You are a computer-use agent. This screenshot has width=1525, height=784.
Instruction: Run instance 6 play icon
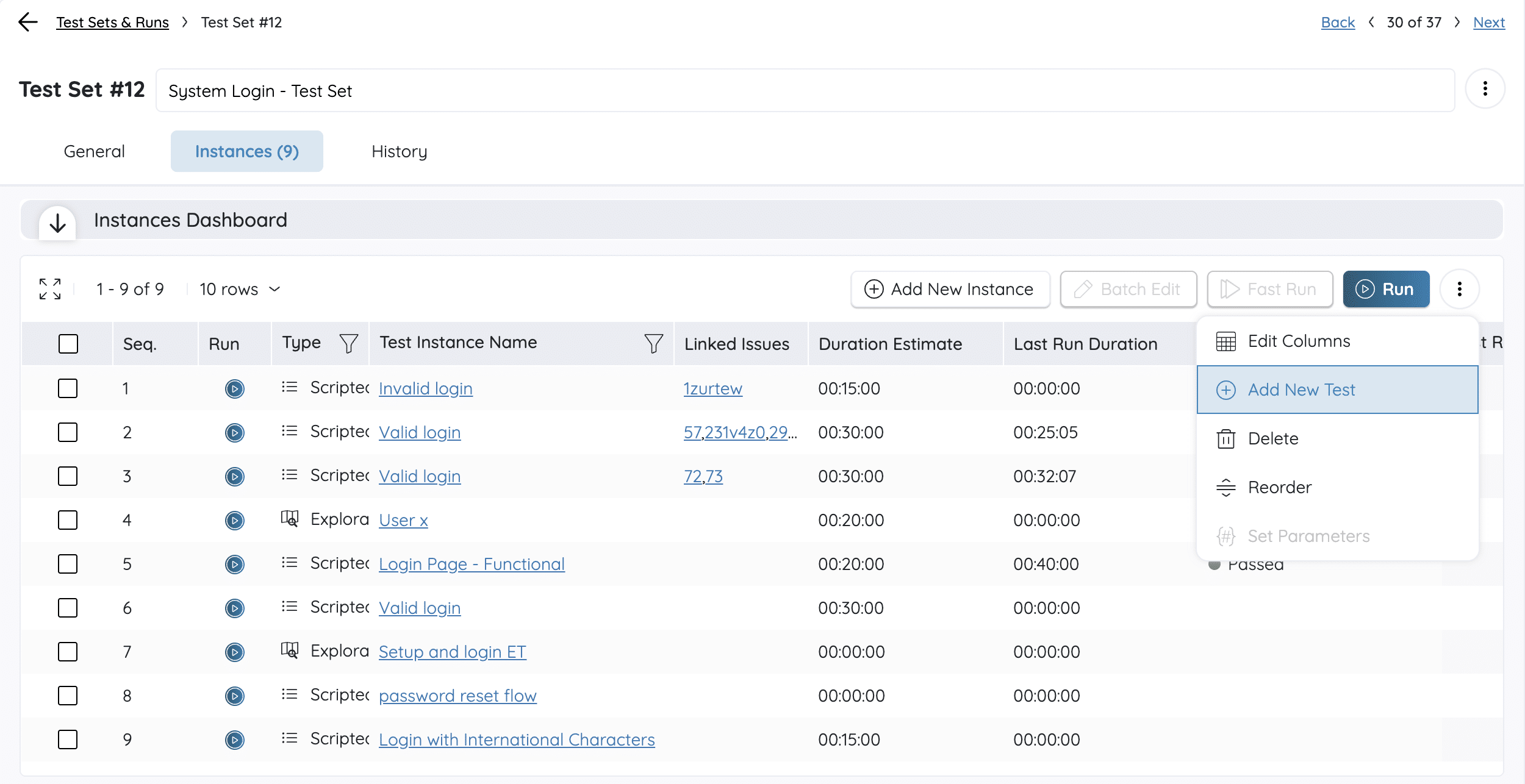(x=234, y=608)
